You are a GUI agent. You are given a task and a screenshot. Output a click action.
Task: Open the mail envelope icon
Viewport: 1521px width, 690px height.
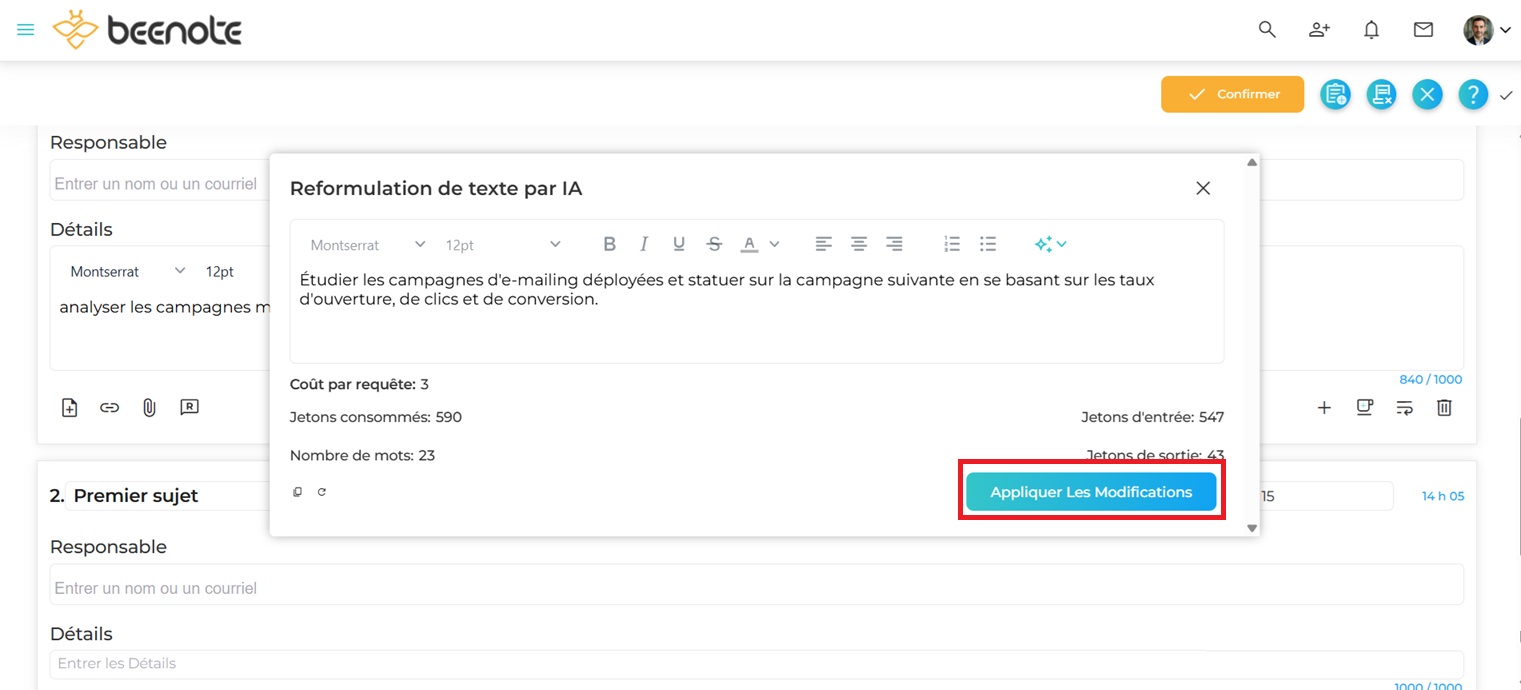(x=1423, y=30)
